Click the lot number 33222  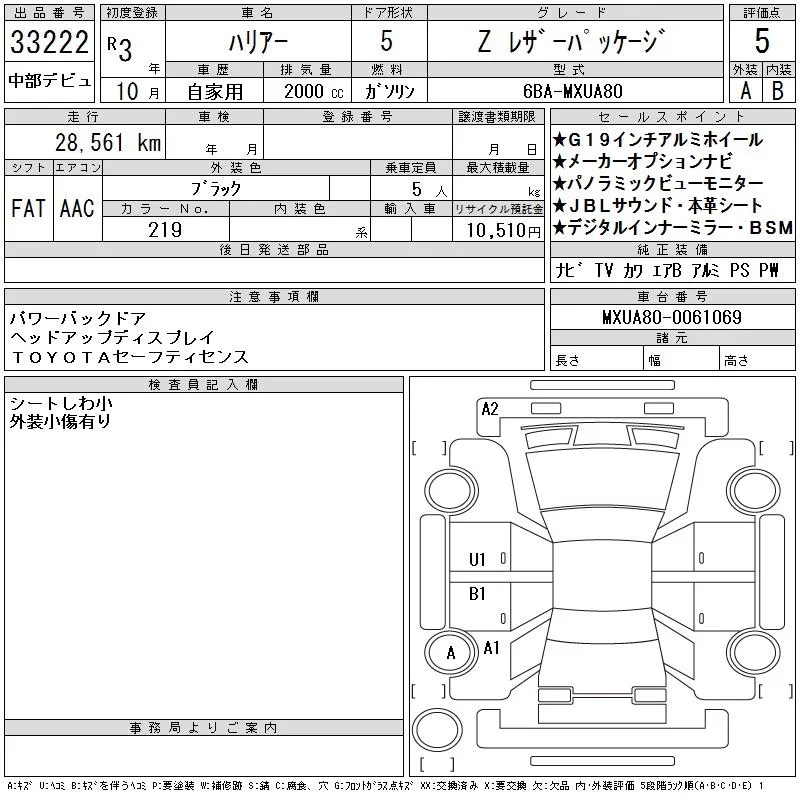(49, 42)
